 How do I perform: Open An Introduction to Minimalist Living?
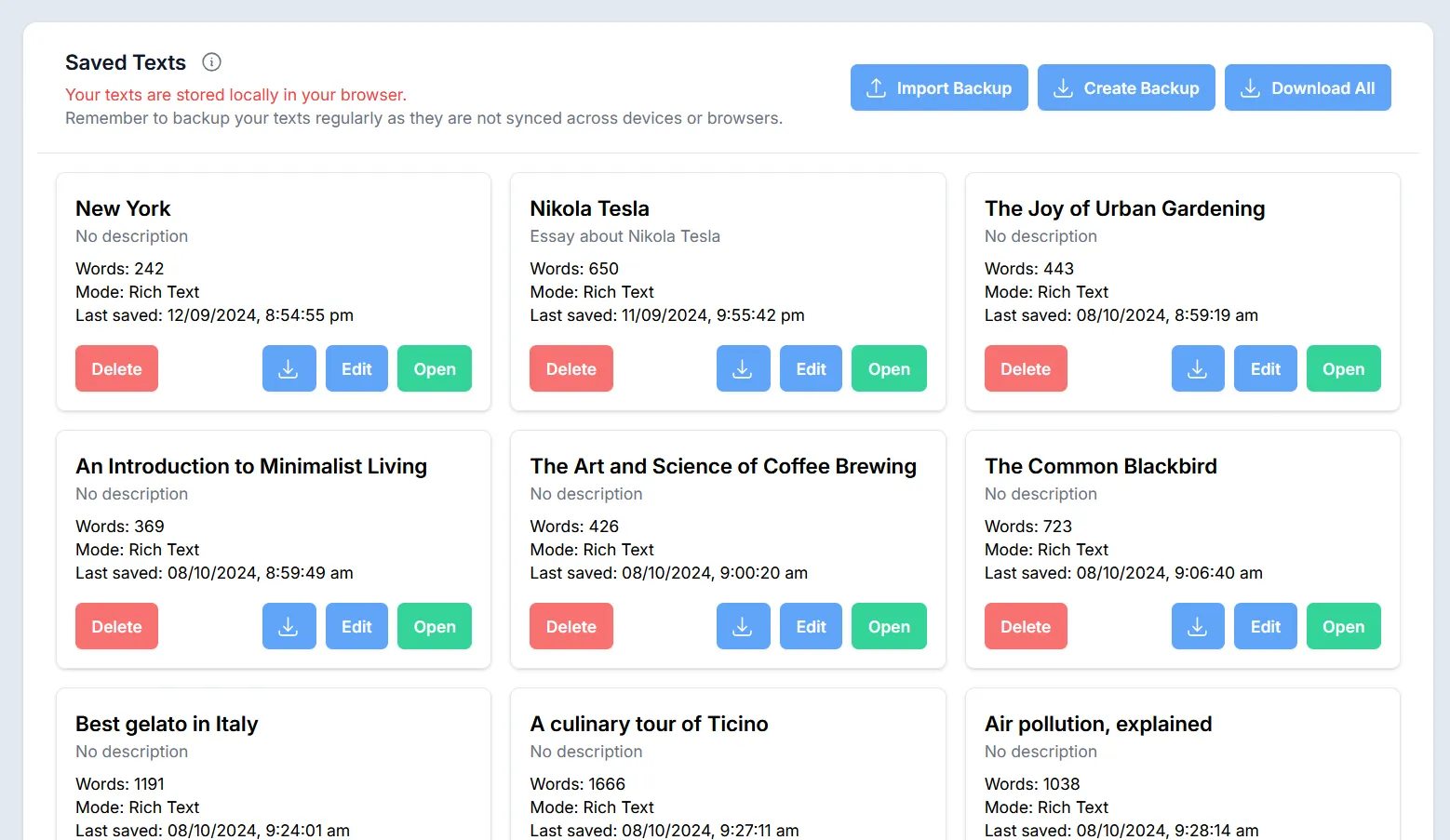pyautogui.click(x=435, y=626)
